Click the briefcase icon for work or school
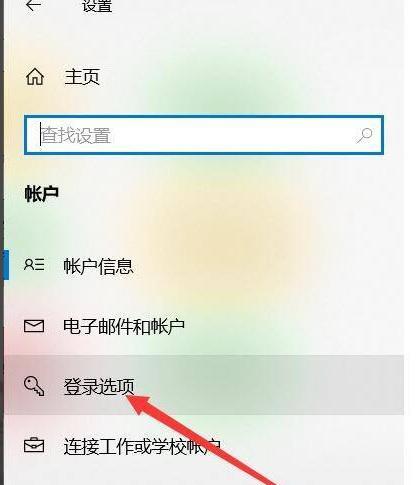Image resolution: width=416 pixels, height=485 pixels. click(x=34, y=445)
